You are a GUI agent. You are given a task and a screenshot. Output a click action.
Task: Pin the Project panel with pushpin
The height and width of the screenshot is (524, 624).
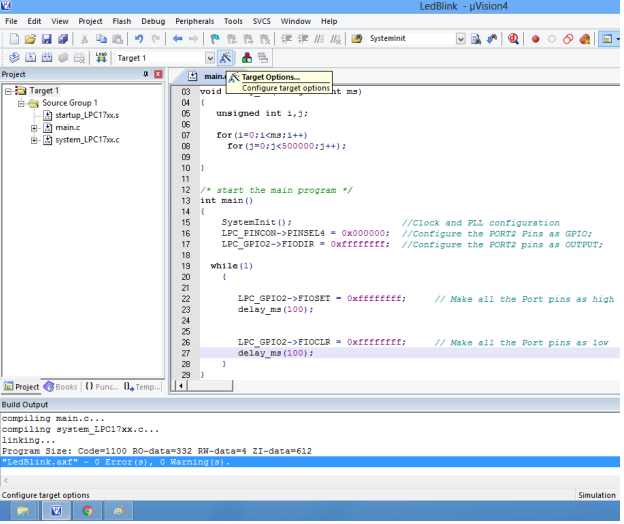[146, 75]
